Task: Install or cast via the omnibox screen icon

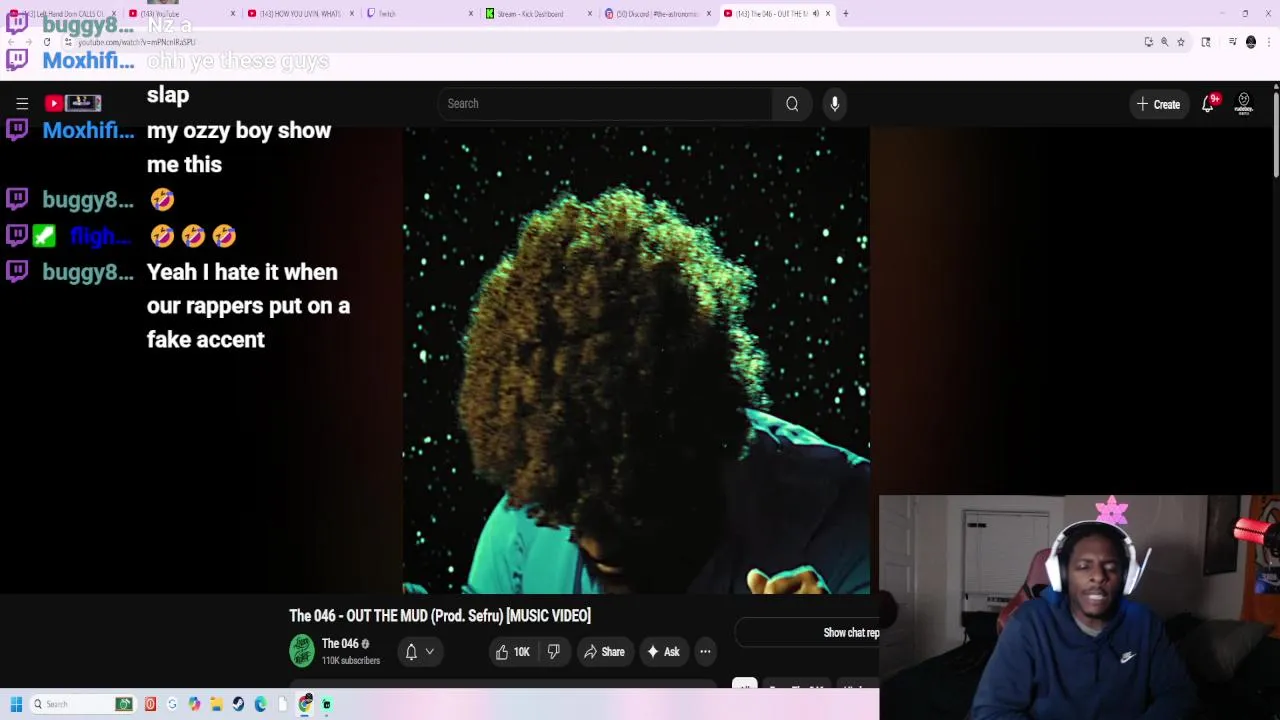Action: click(1149, 42)
